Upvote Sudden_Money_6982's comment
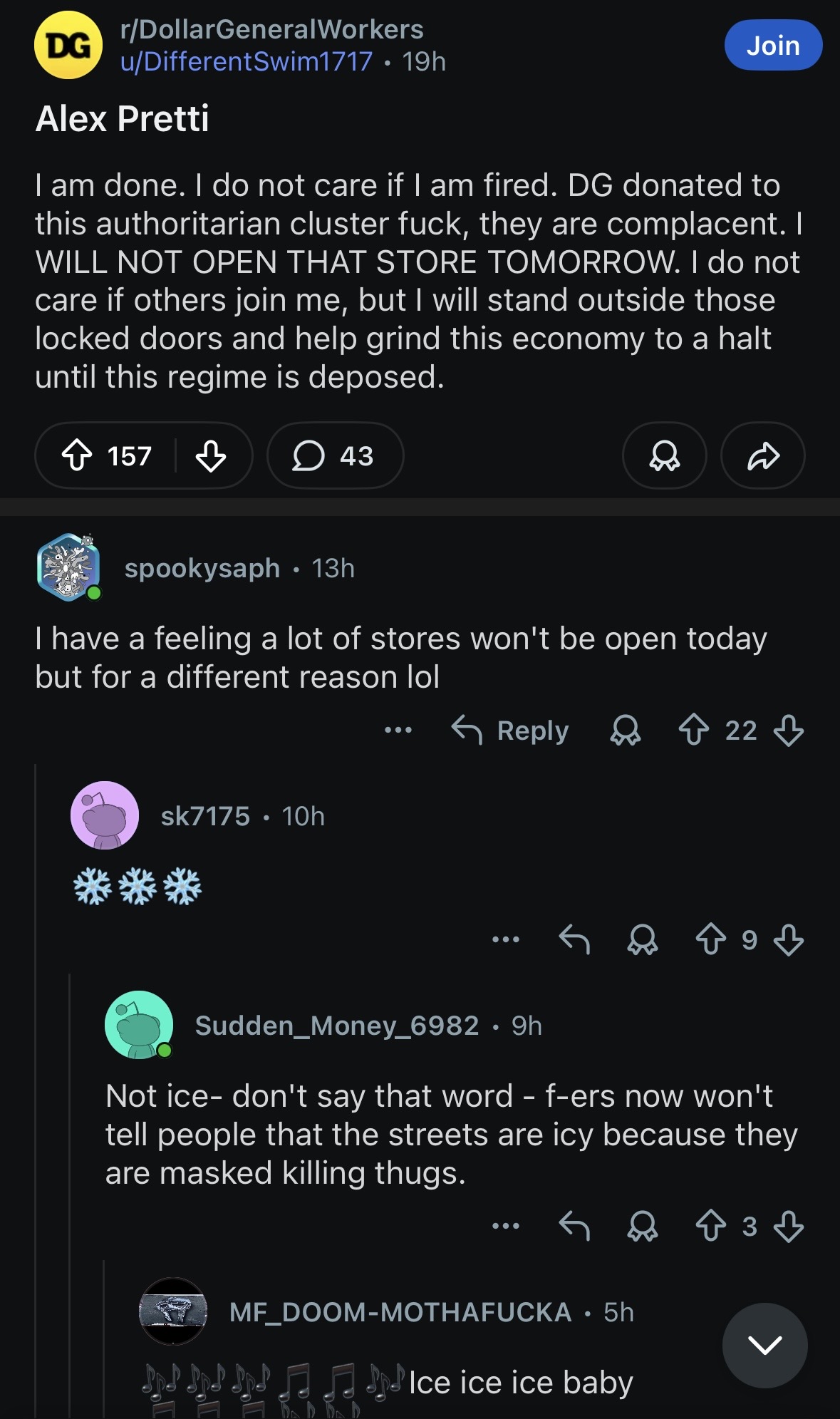The width and height of the screenshot is (840, 1419). point(711,1227)
